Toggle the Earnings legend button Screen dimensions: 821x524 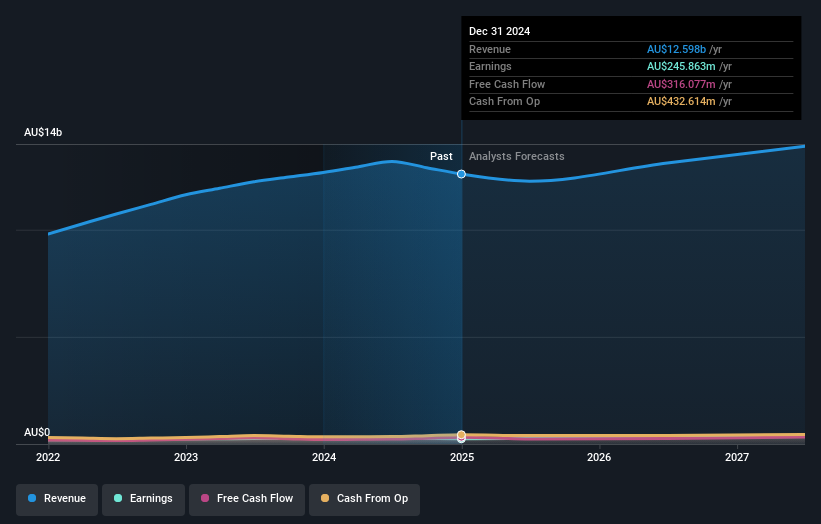pos(143,499)
